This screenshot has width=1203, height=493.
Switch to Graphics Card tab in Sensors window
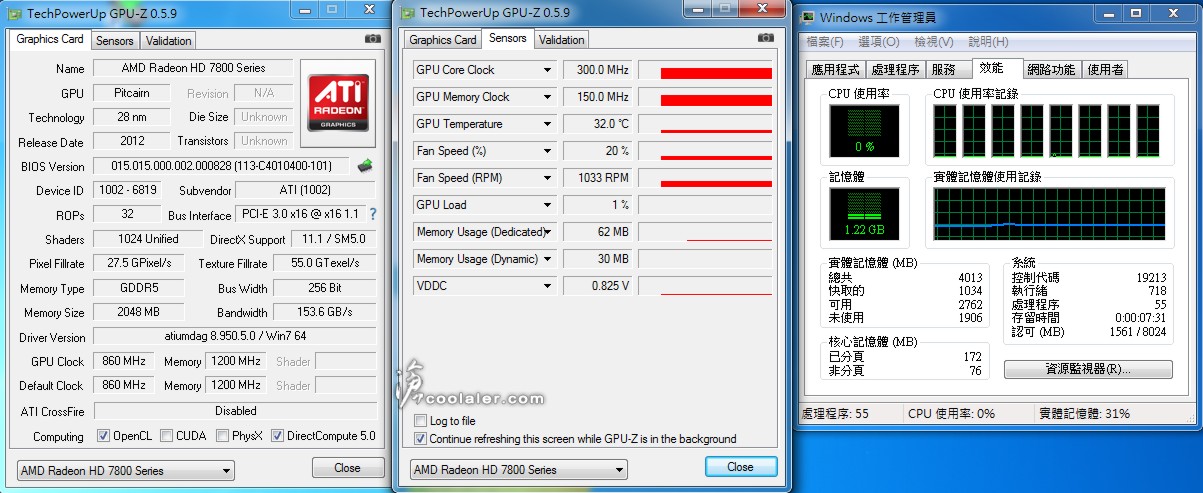[443, 40]
